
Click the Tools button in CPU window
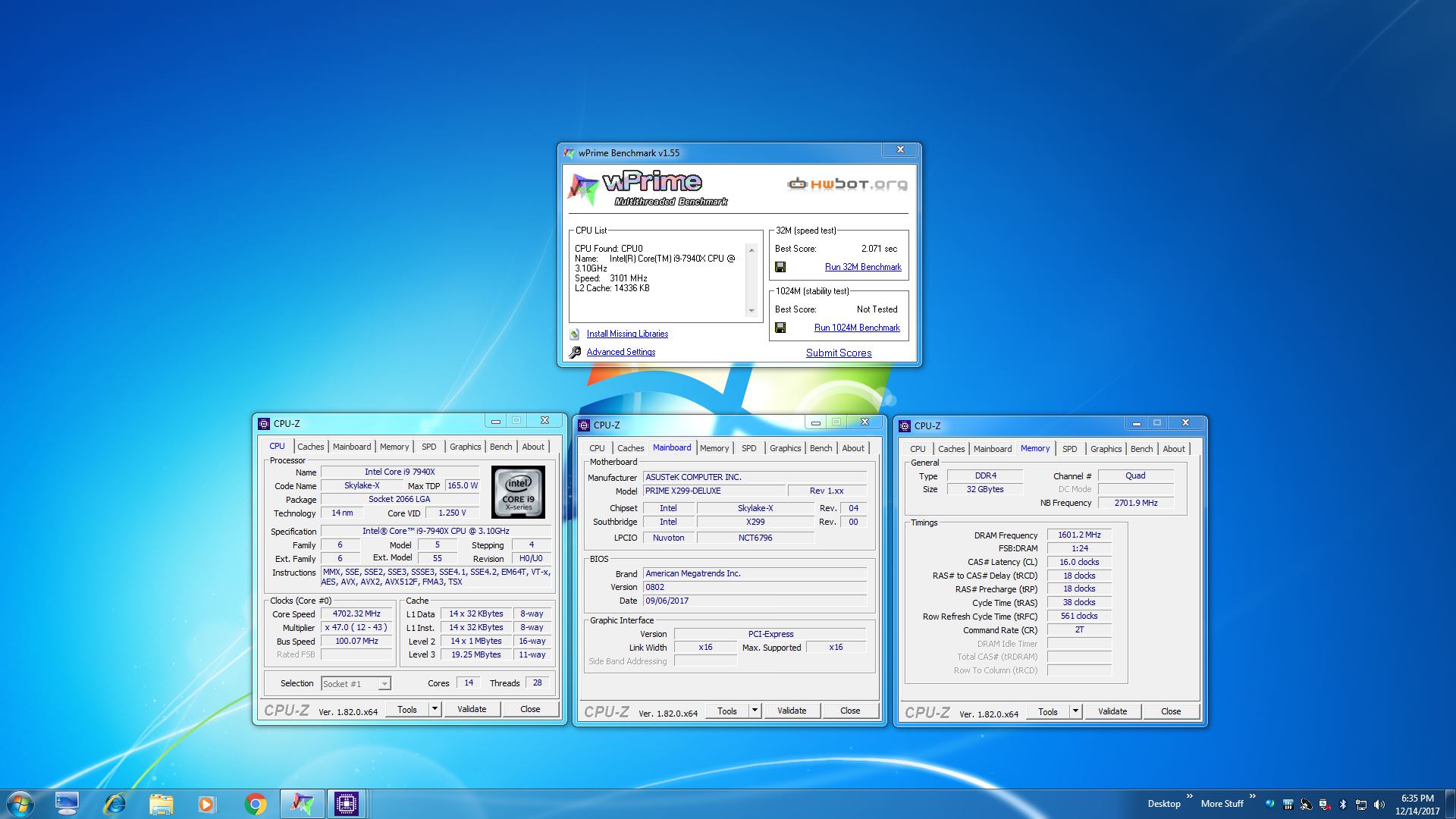tap(407, 709)
